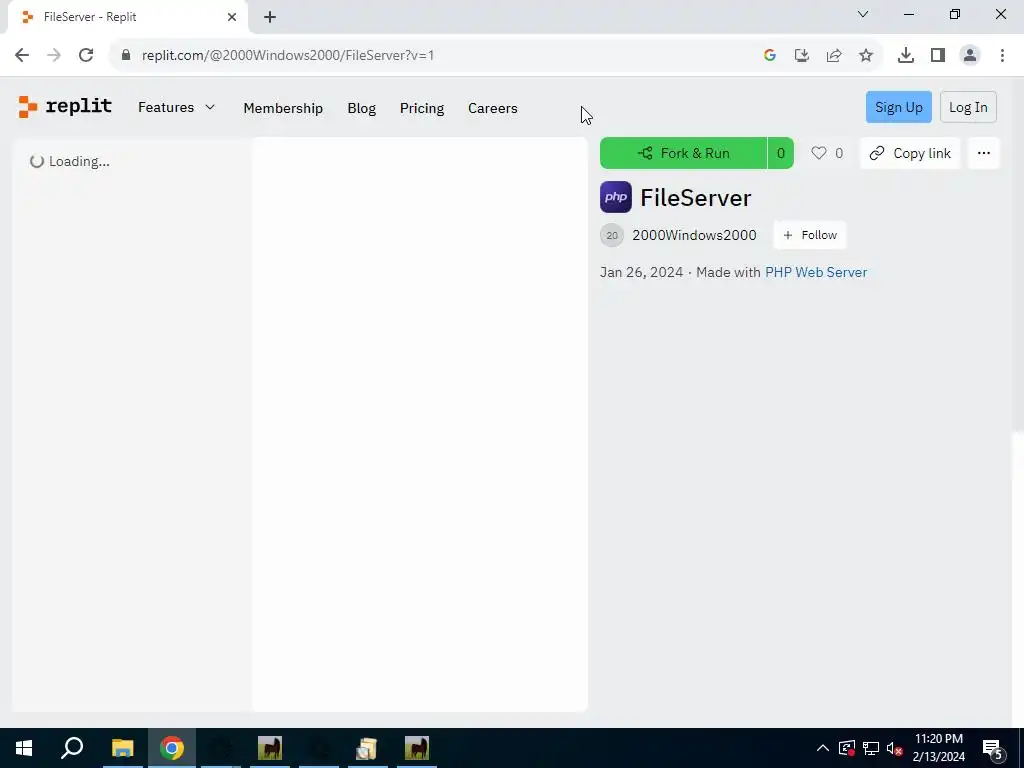Open the Windows Start menu
Screen dimensions: 1024x768
click(24, 748)
